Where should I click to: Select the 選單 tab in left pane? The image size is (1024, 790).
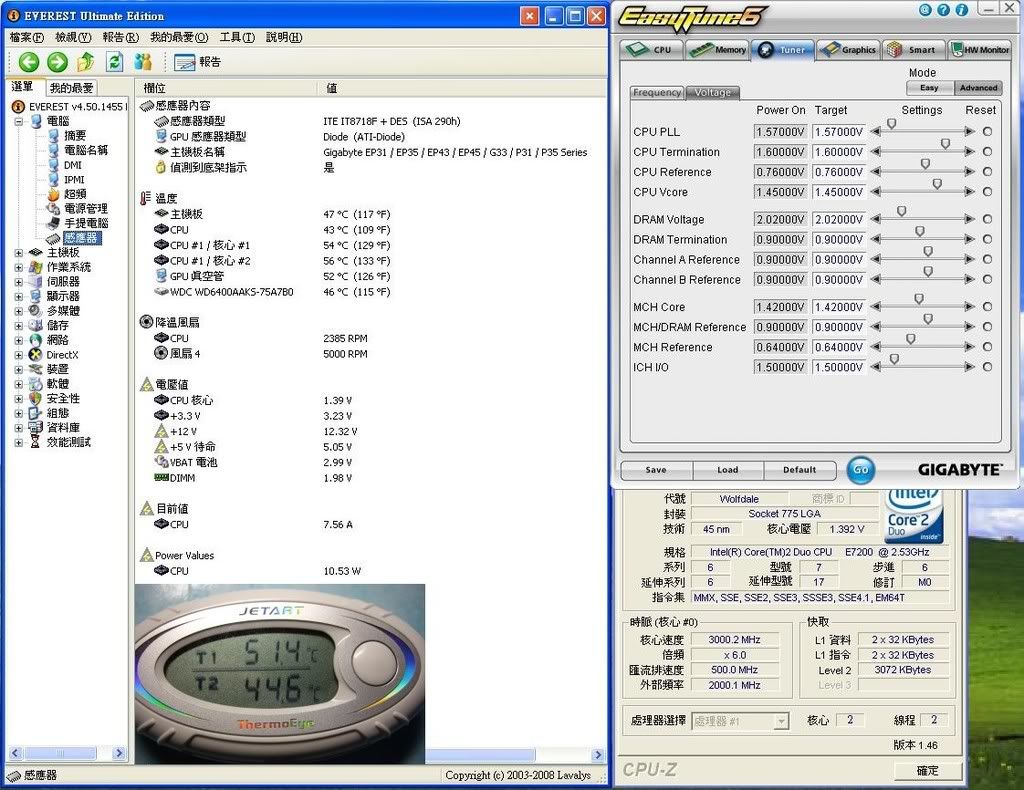point(23,87)
